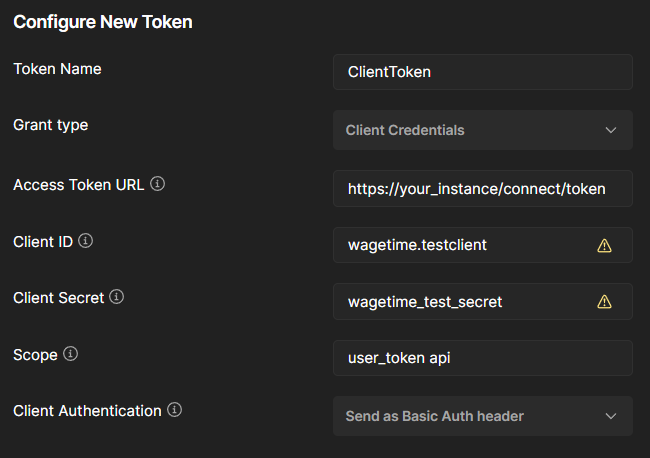
Task: Click the info icon next to Client Authentication
Action: tap(175, 410)
